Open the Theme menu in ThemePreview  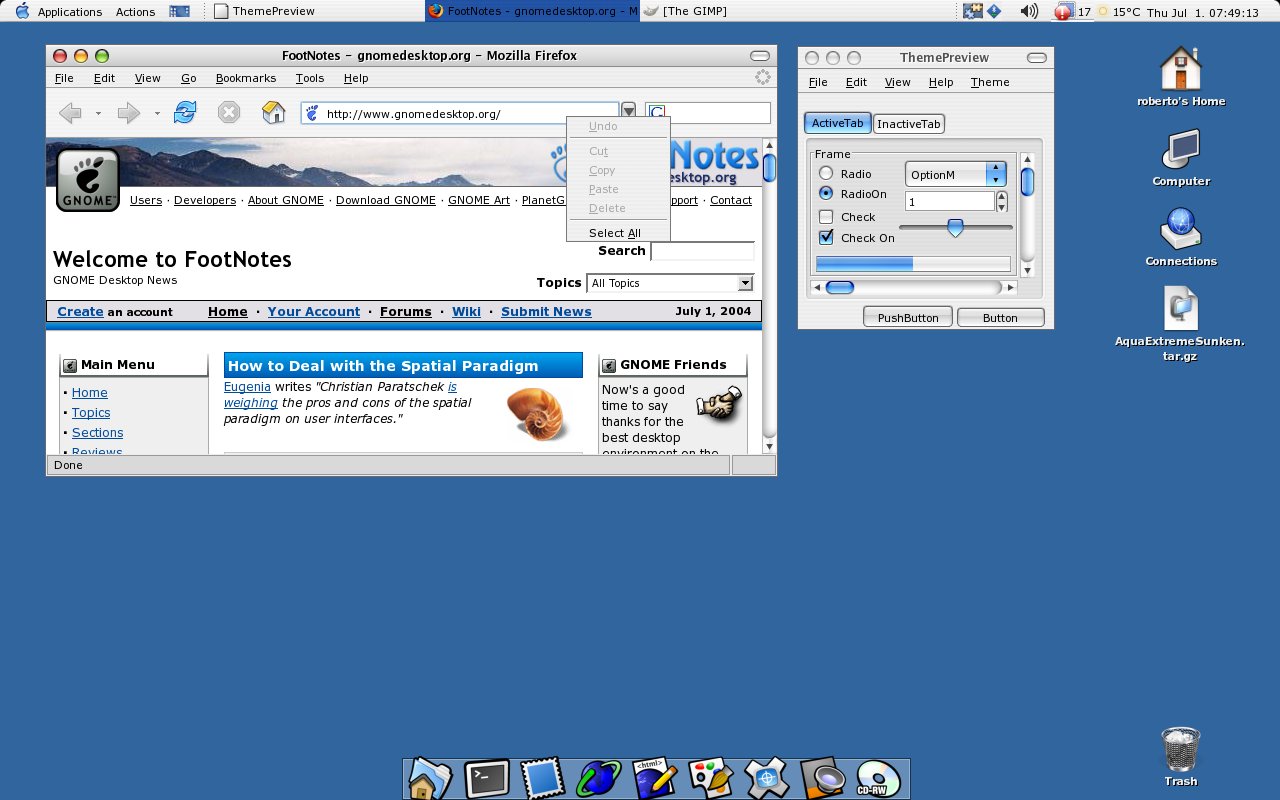[x=990, y=82]
